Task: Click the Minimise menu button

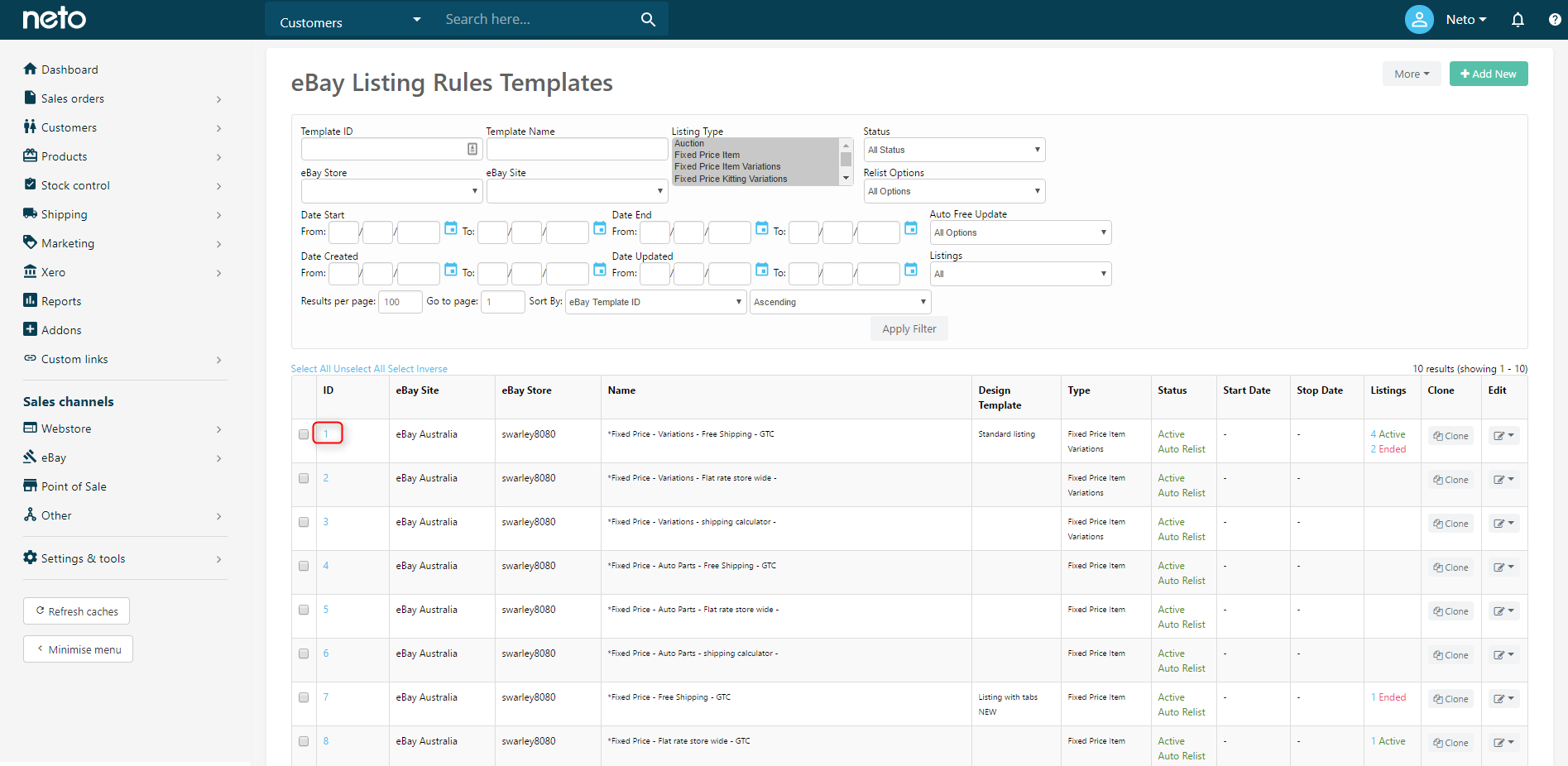Action: (78, 649)
